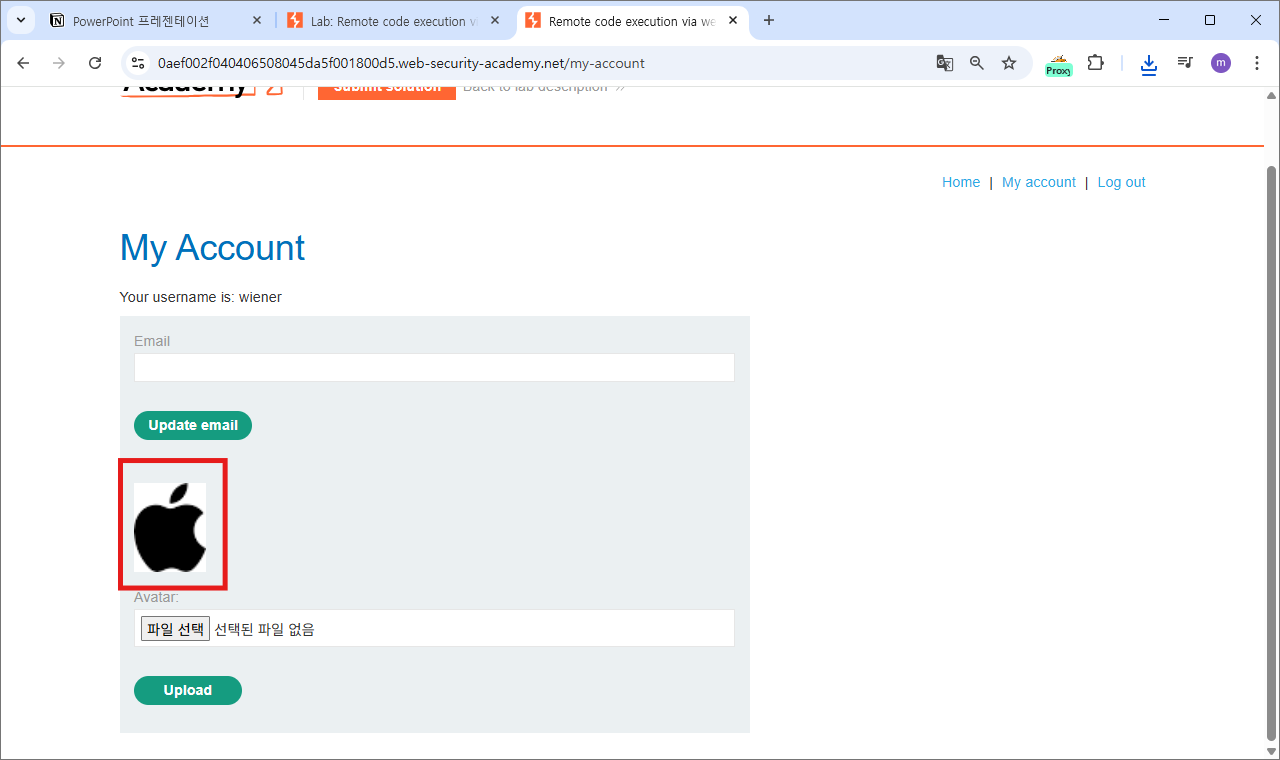Click the address bar URL
The image size is (1280, 760).
pos(401,63)
